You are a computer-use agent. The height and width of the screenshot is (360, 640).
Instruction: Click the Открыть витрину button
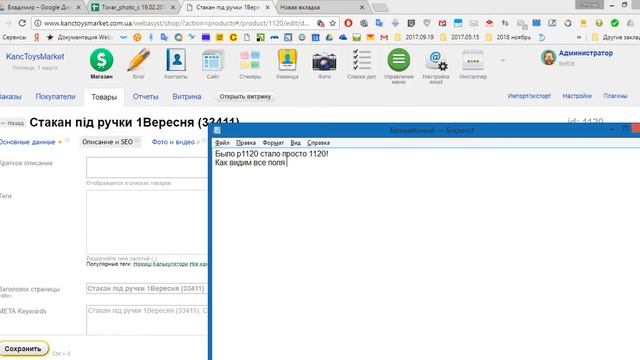click(x=245, y=97)
